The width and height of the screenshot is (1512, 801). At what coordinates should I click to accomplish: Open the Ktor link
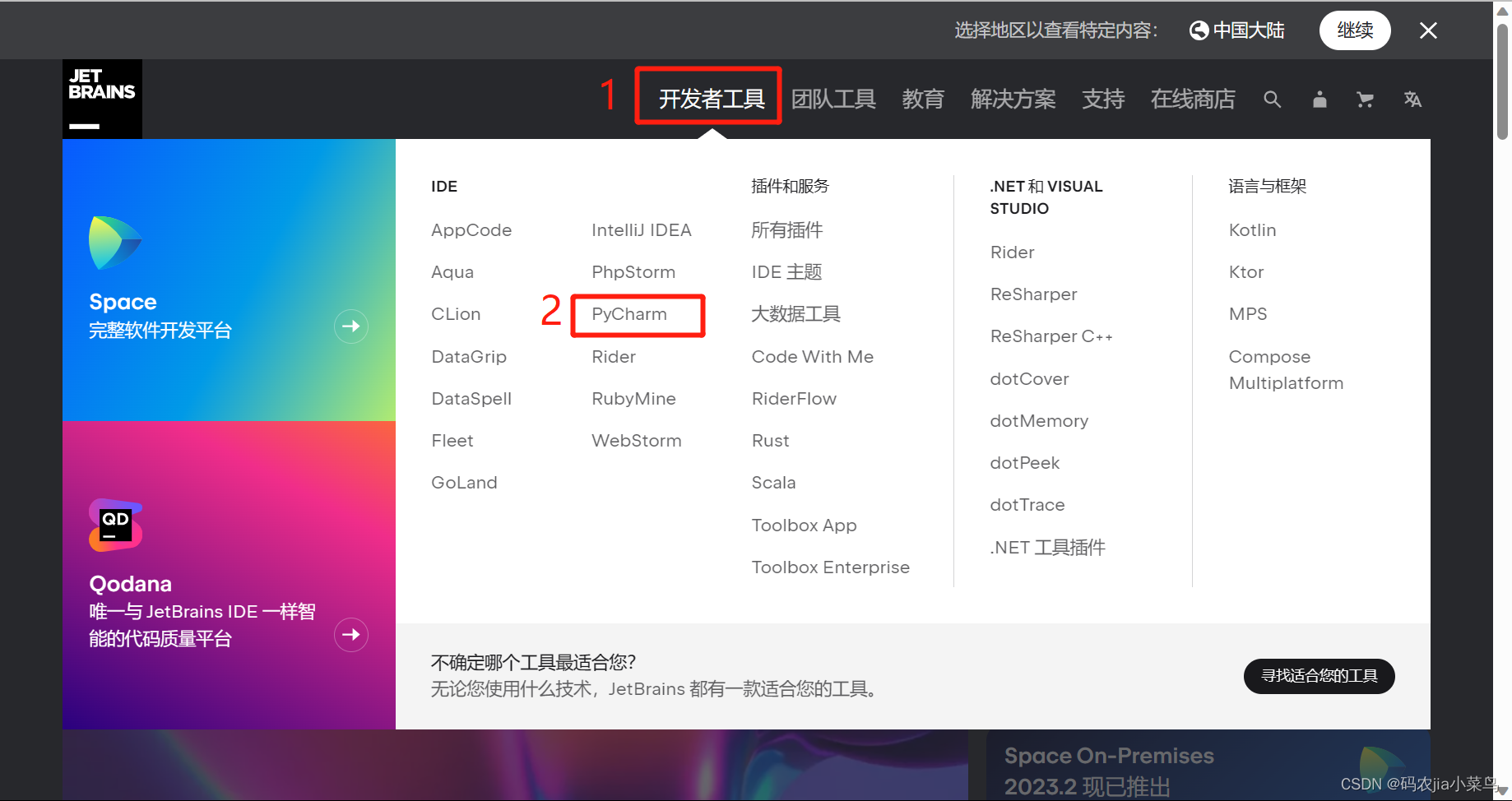[x=1246, y=272]
